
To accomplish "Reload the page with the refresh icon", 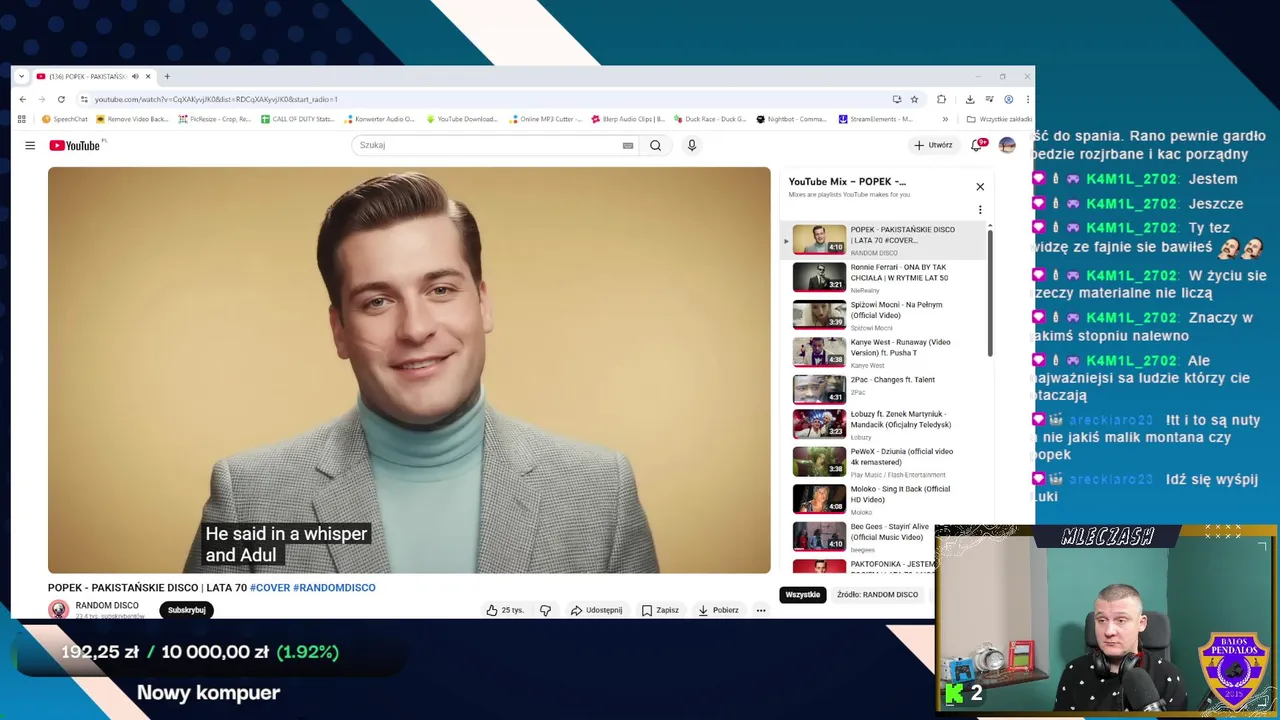I will click(x=61, y=99).
